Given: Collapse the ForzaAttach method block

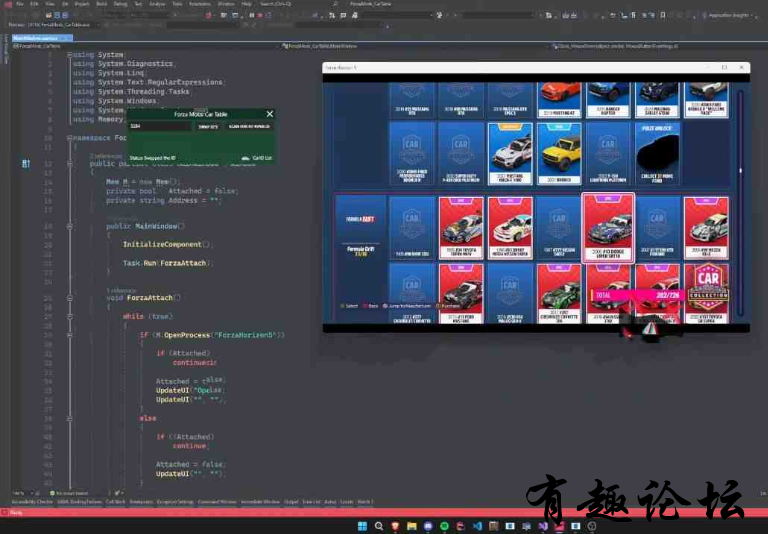Looking at the screenshot, I should coord(70,298).
